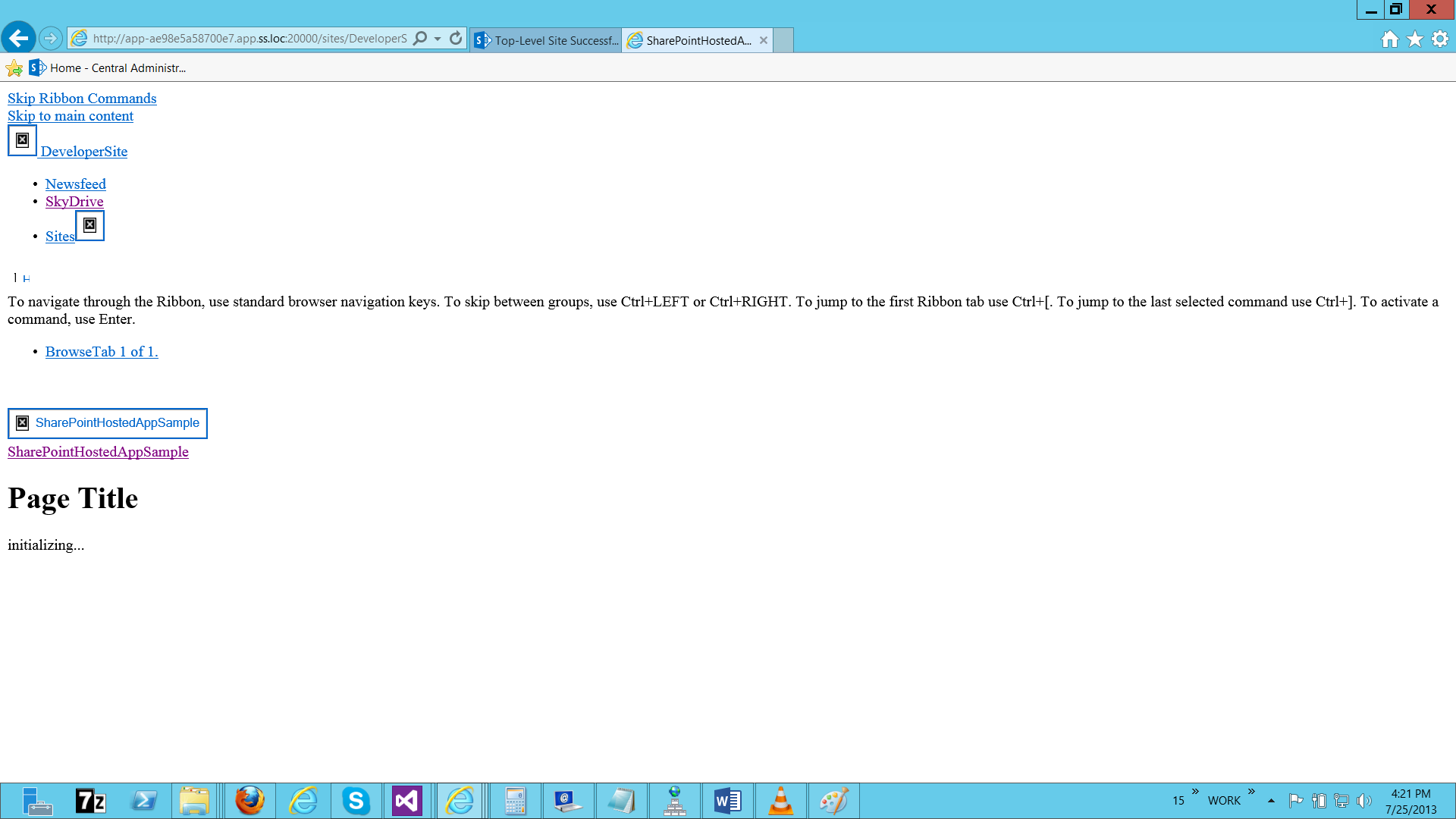Click the BrowseTab 1 of 1 link
1456x819 pixels.
(102, 351)
